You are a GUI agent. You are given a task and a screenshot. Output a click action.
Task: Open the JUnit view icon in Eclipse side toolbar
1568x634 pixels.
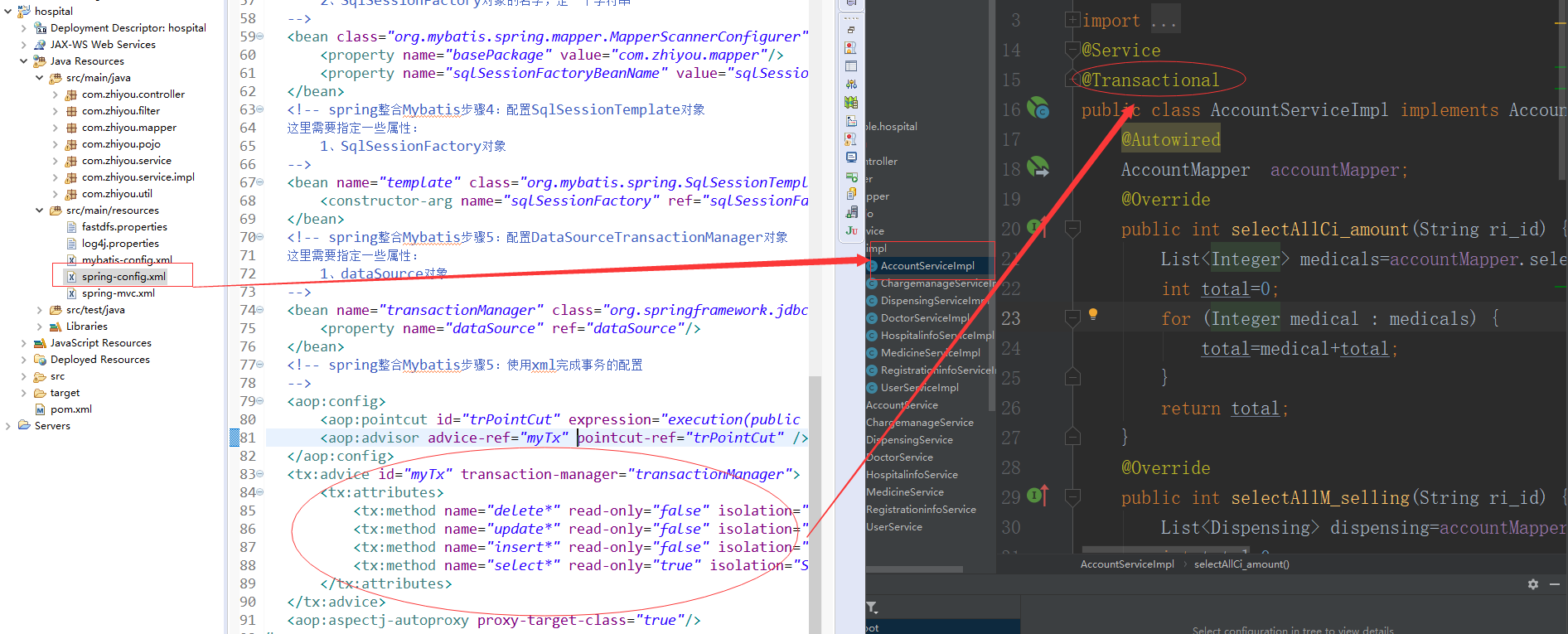(x=851, y=230)
